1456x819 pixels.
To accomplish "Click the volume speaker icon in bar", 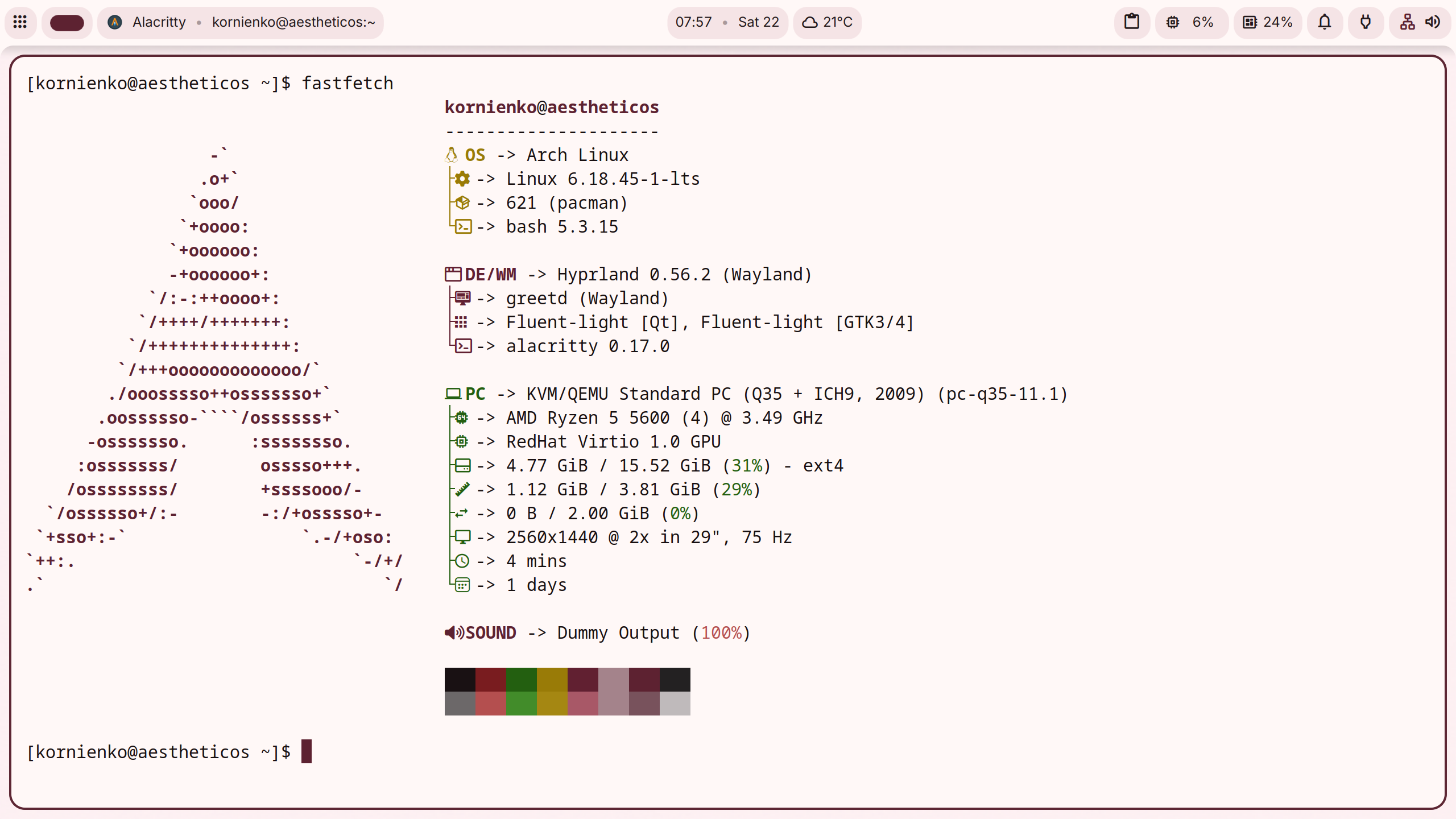I will coord(1433,22).
